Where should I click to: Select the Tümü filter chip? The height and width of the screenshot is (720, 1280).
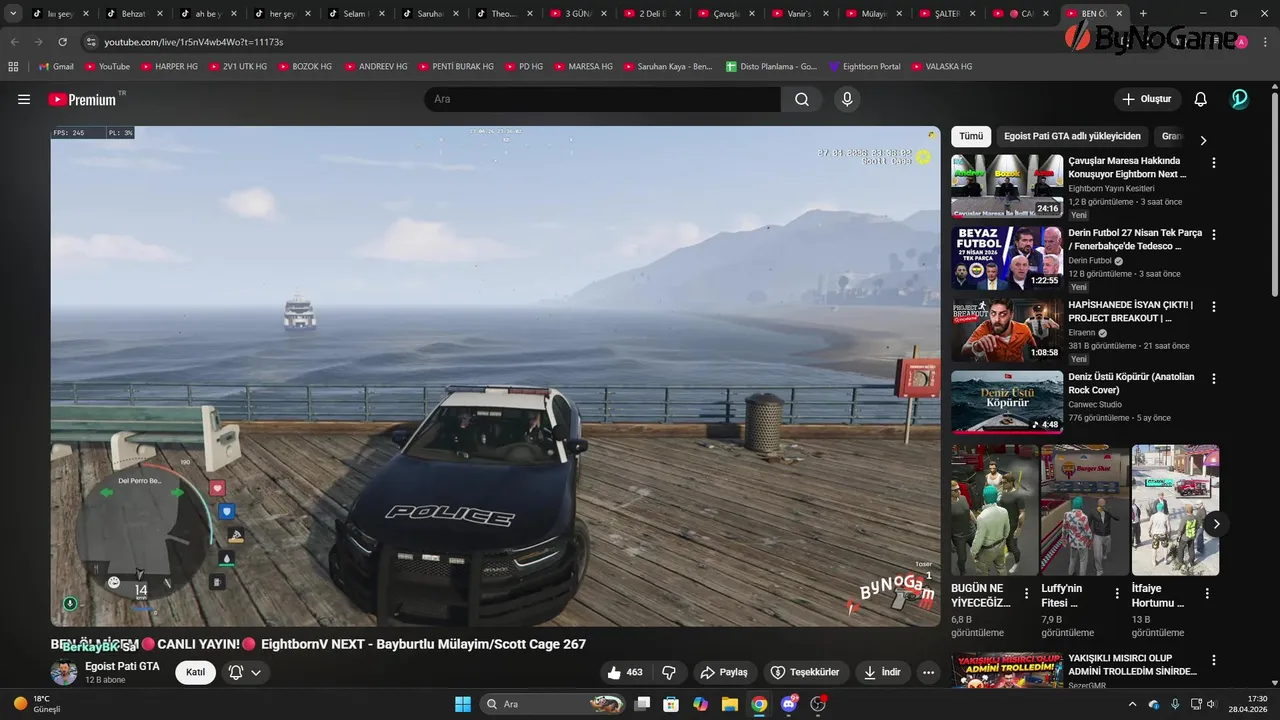pos(971,137)
